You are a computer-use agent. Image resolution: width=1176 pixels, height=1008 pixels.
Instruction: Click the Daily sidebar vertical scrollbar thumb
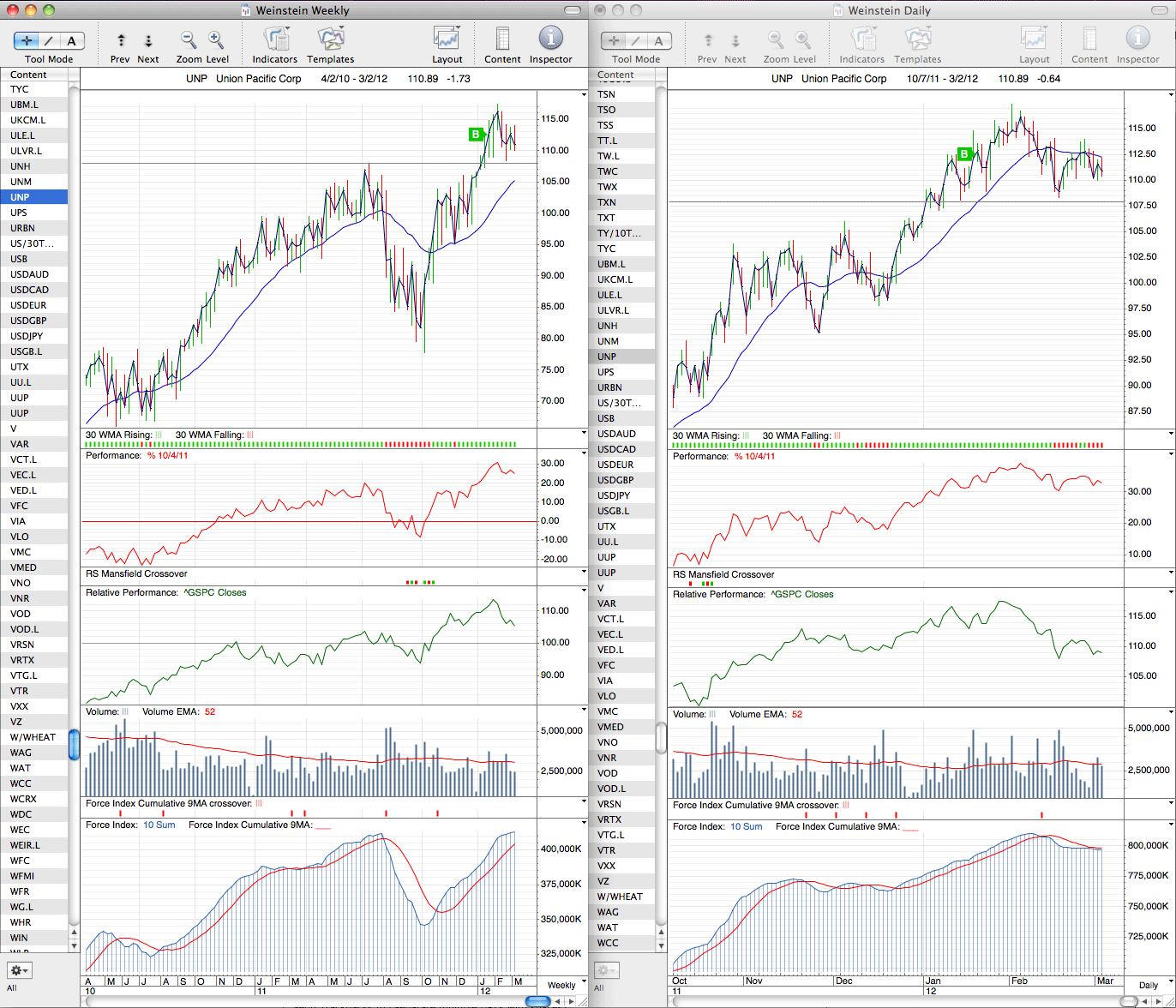click(661, 737)
